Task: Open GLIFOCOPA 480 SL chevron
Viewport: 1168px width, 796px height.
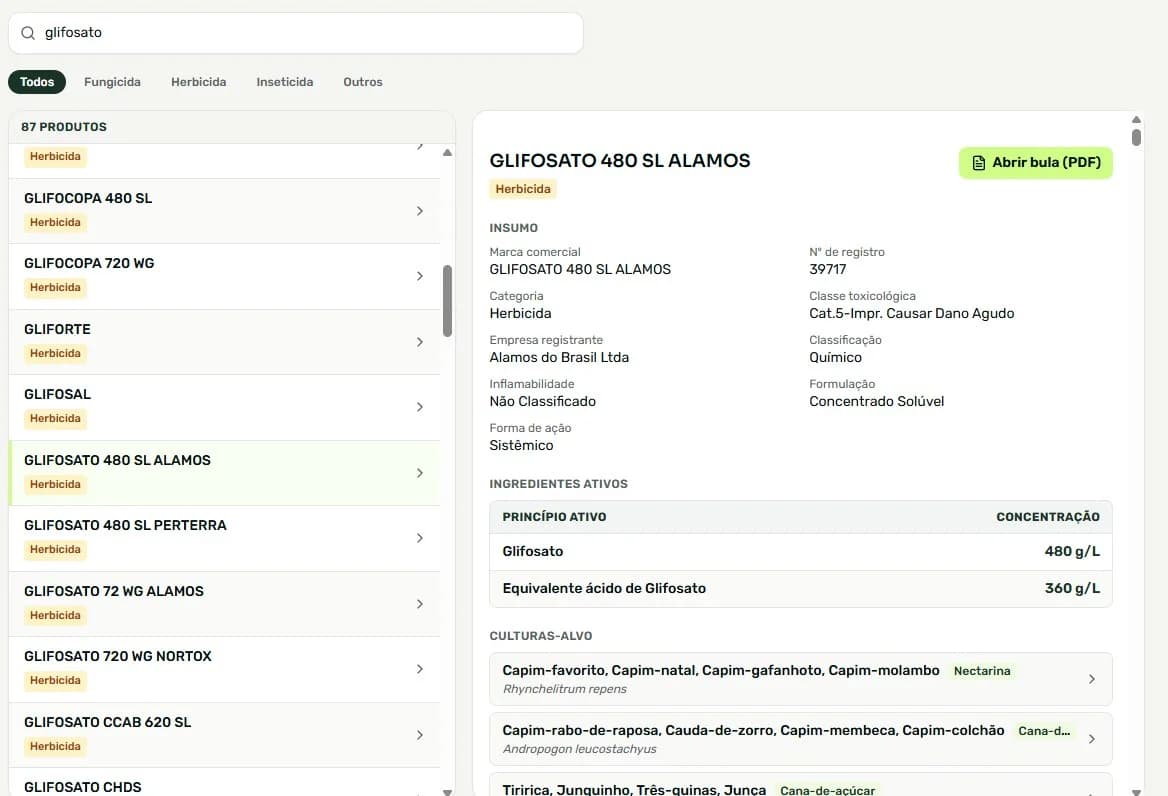Action: [x=420, y=211]
